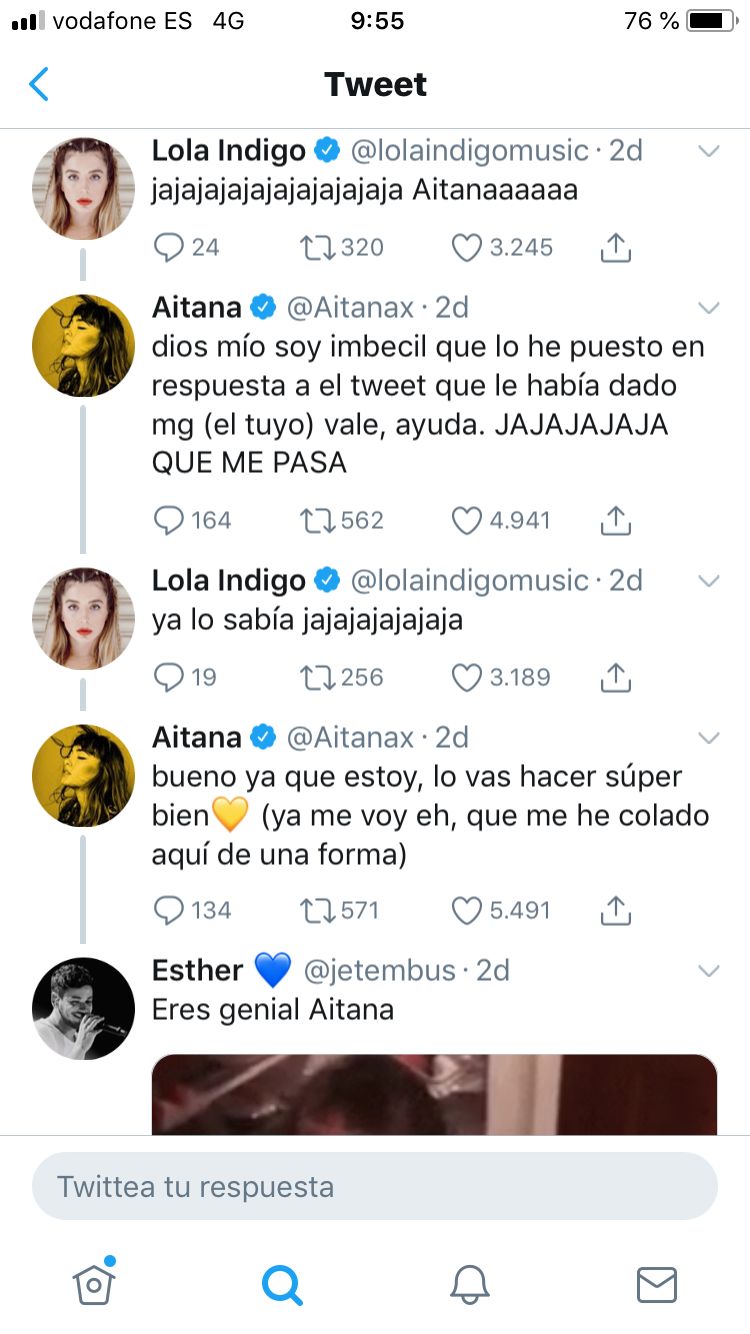This screenshot has width=750, height=1334.
Task: Expand the menu on Aitana's second tweet
Action: pyautogui.click(x=709, y=738)
